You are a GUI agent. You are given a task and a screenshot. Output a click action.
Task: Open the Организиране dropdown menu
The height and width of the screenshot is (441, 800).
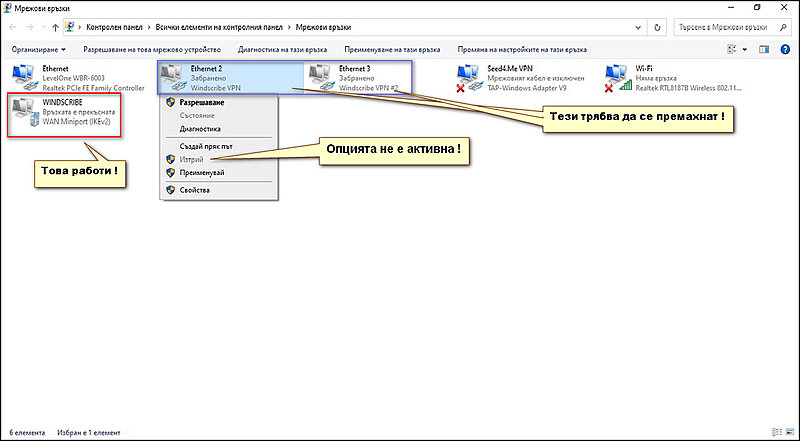39,50
